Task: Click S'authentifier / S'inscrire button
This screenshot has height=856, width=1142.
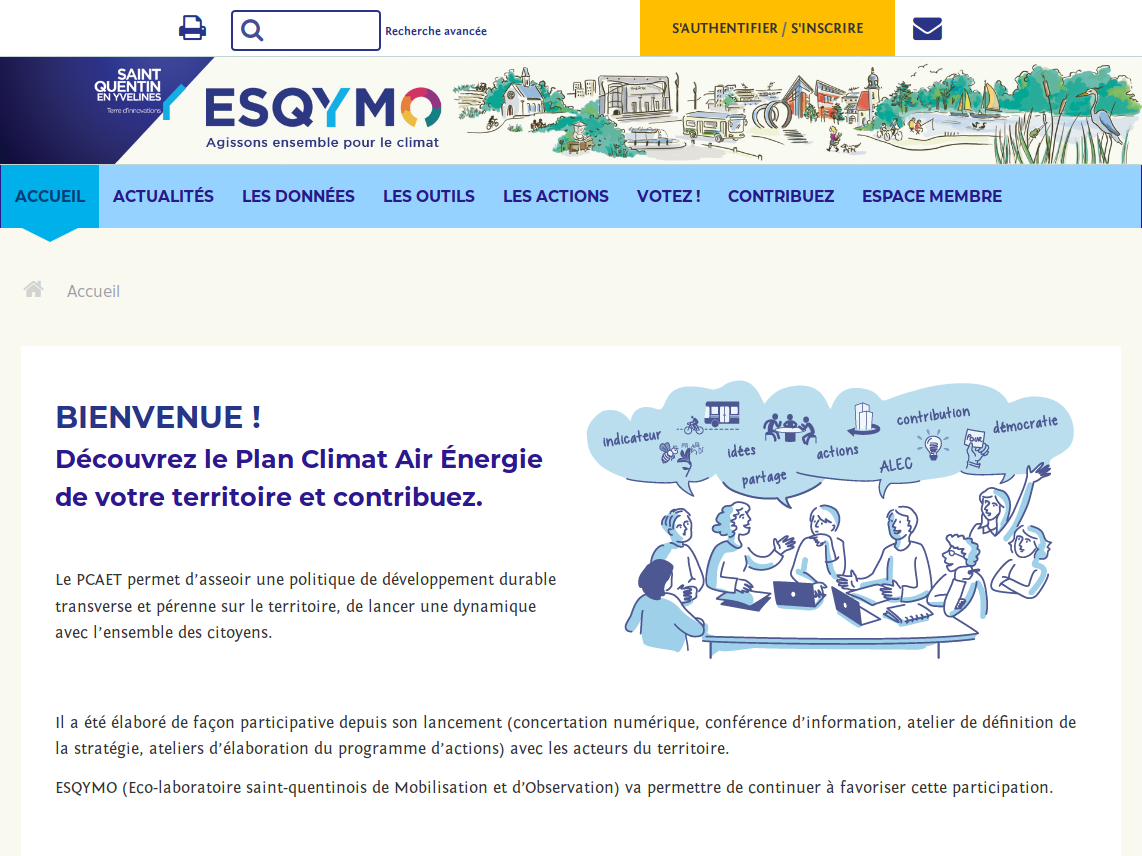Action: [767, 28]
